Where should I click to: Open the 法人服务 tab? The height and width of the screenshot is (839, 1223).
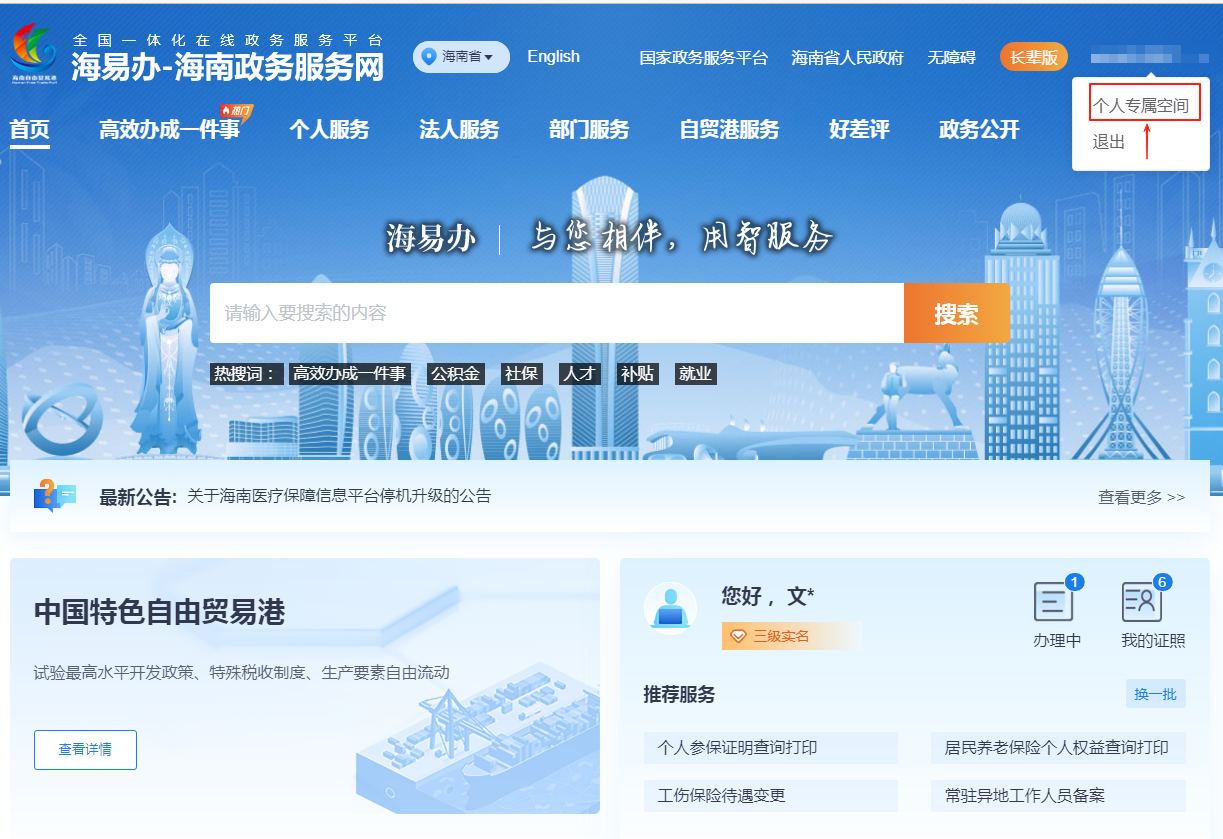pyautogui.click(x=459, y=130)
